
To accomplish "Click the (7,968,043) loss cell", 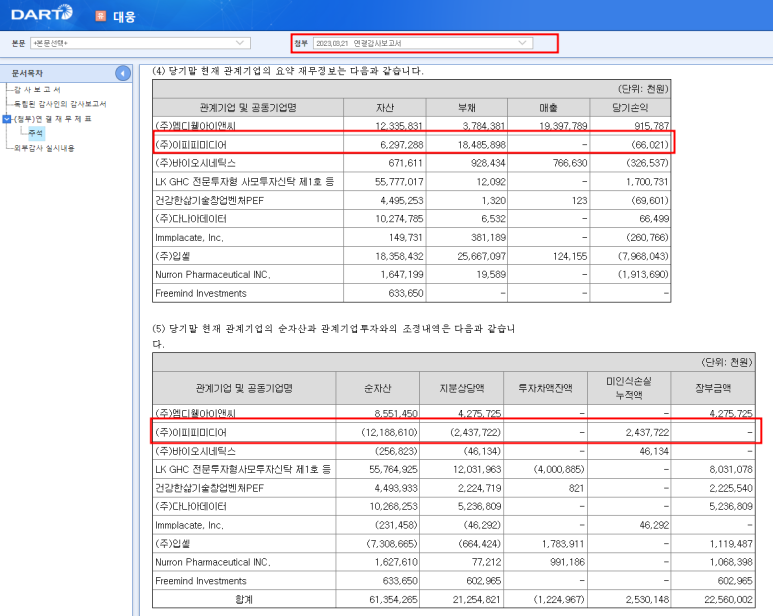I will pyautogui.click(x=643, y=256).
